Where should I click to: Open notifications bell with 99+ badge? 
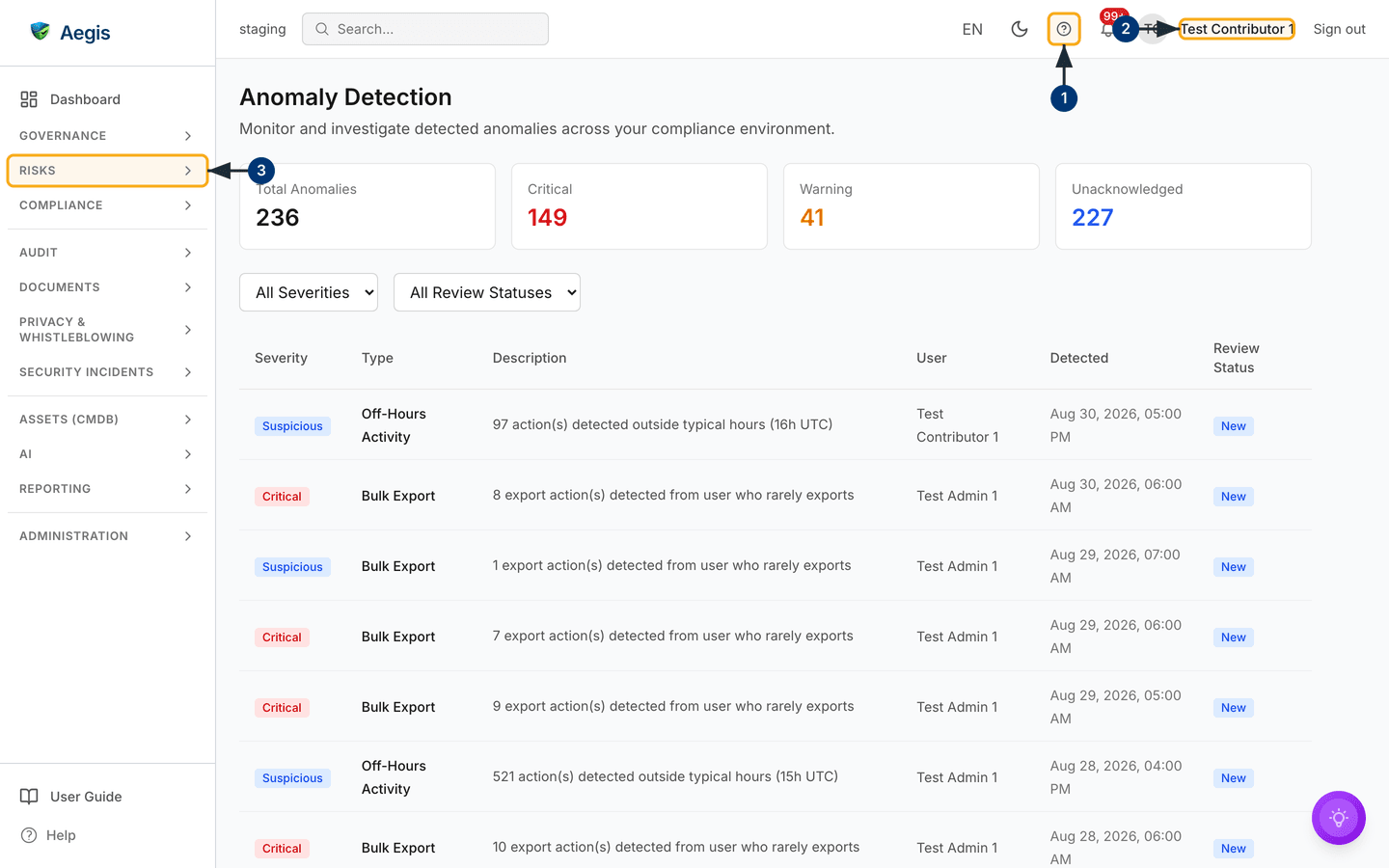(x=1107, y=29)
